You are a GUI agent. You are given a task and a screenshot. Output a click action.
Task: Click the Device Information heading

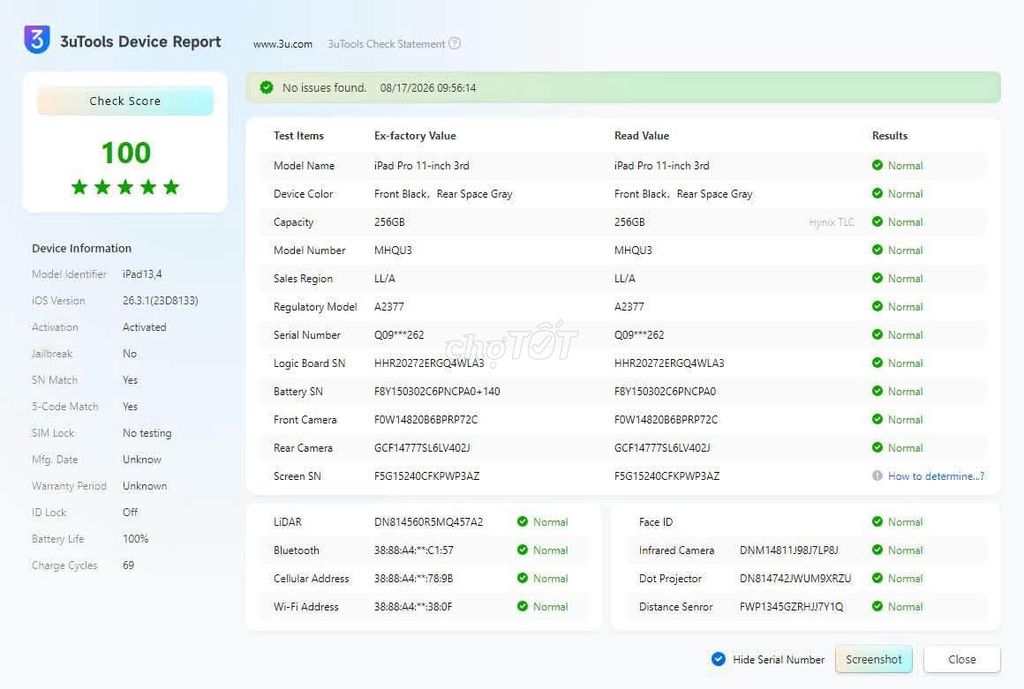click(82, 248)
